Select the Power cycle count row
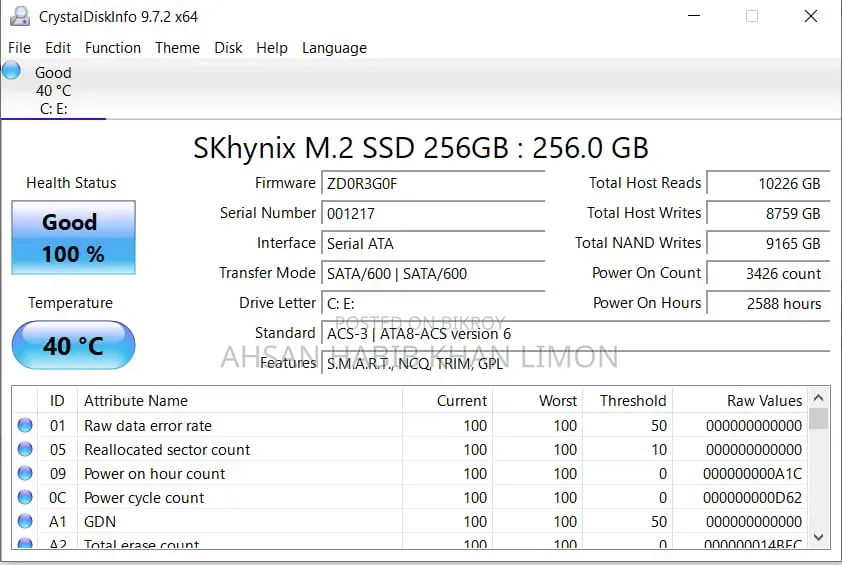The width and height of the screenshot is (842, 565). pyautogui.click(x=410, y=498)
